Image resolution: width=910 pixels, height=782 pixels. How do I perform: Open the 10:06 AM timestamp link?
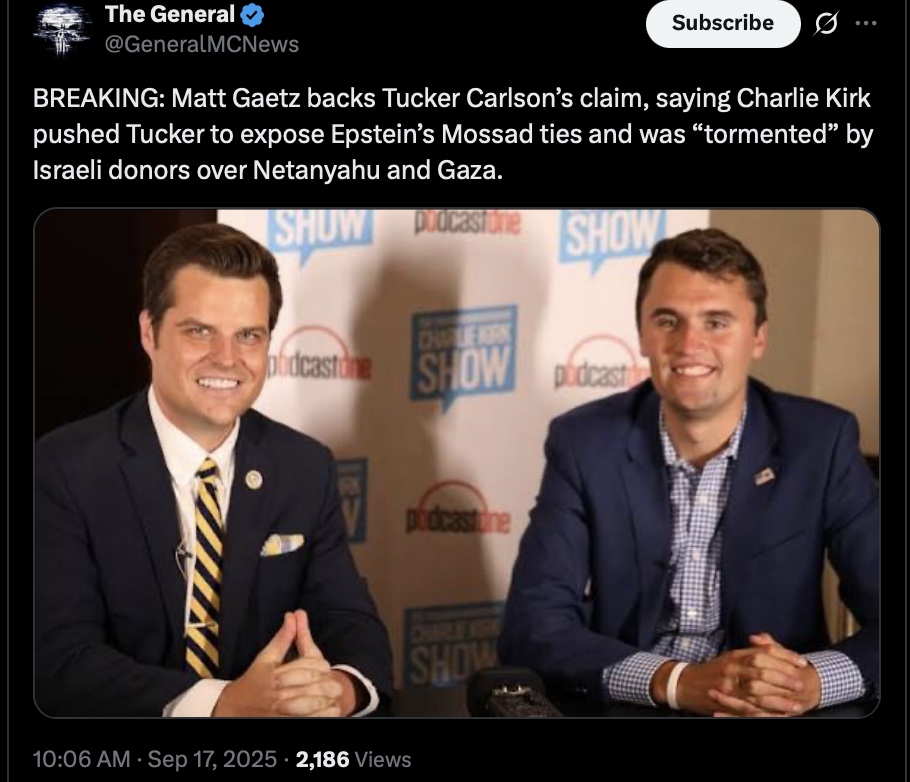pos(81,759)
